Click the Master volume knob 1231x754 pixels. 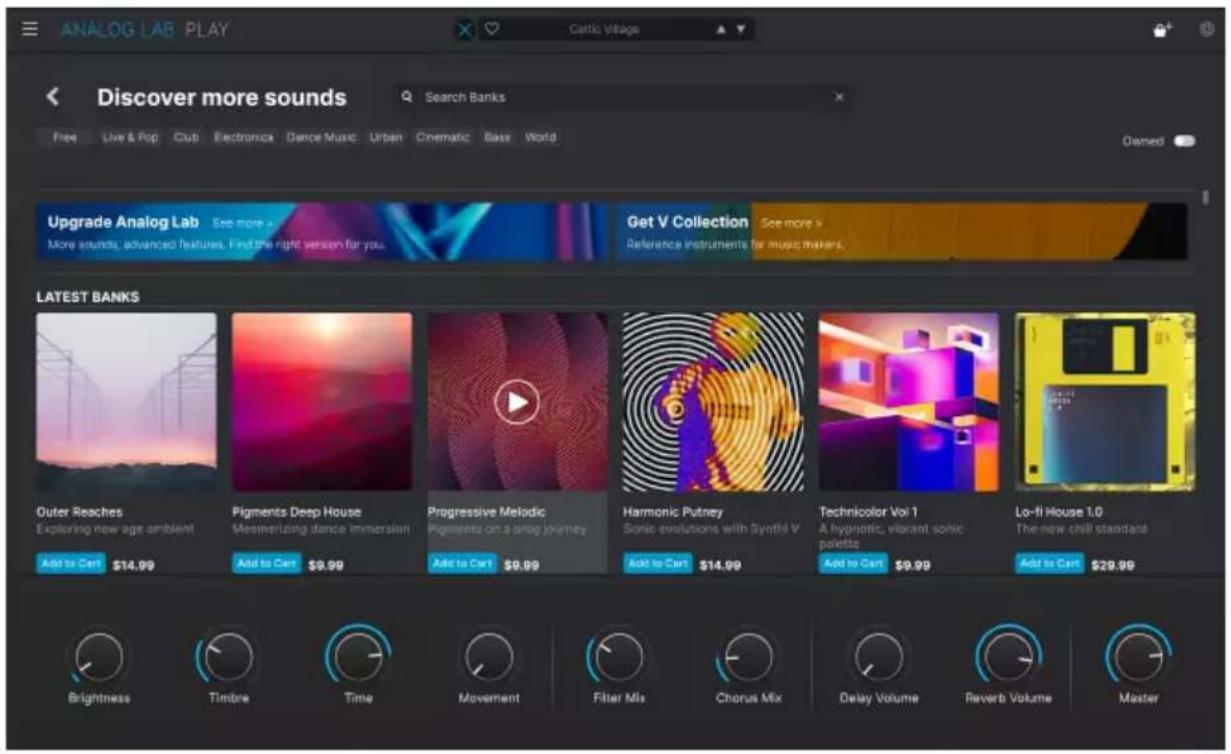point(1138,657)
